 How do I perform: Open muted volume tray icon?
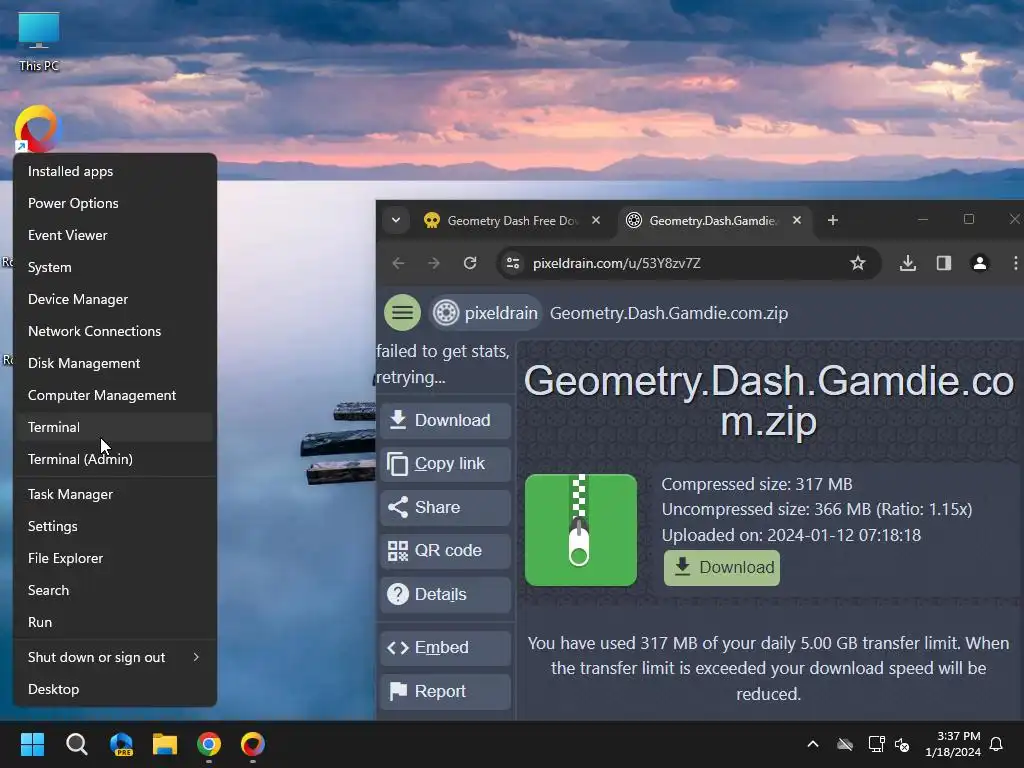(x=902, y=744)
